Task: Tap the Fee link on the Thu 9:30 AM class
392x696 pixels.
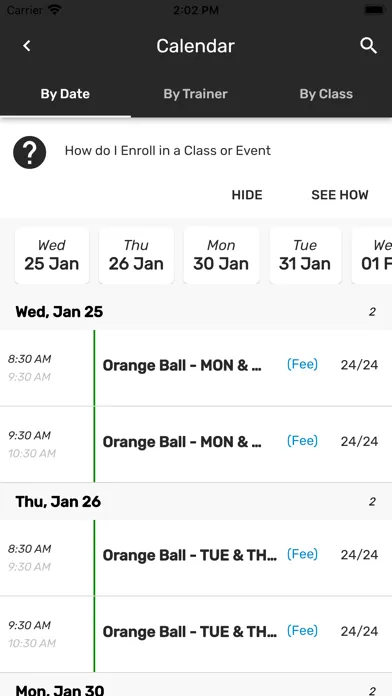Action: point(302,631)
